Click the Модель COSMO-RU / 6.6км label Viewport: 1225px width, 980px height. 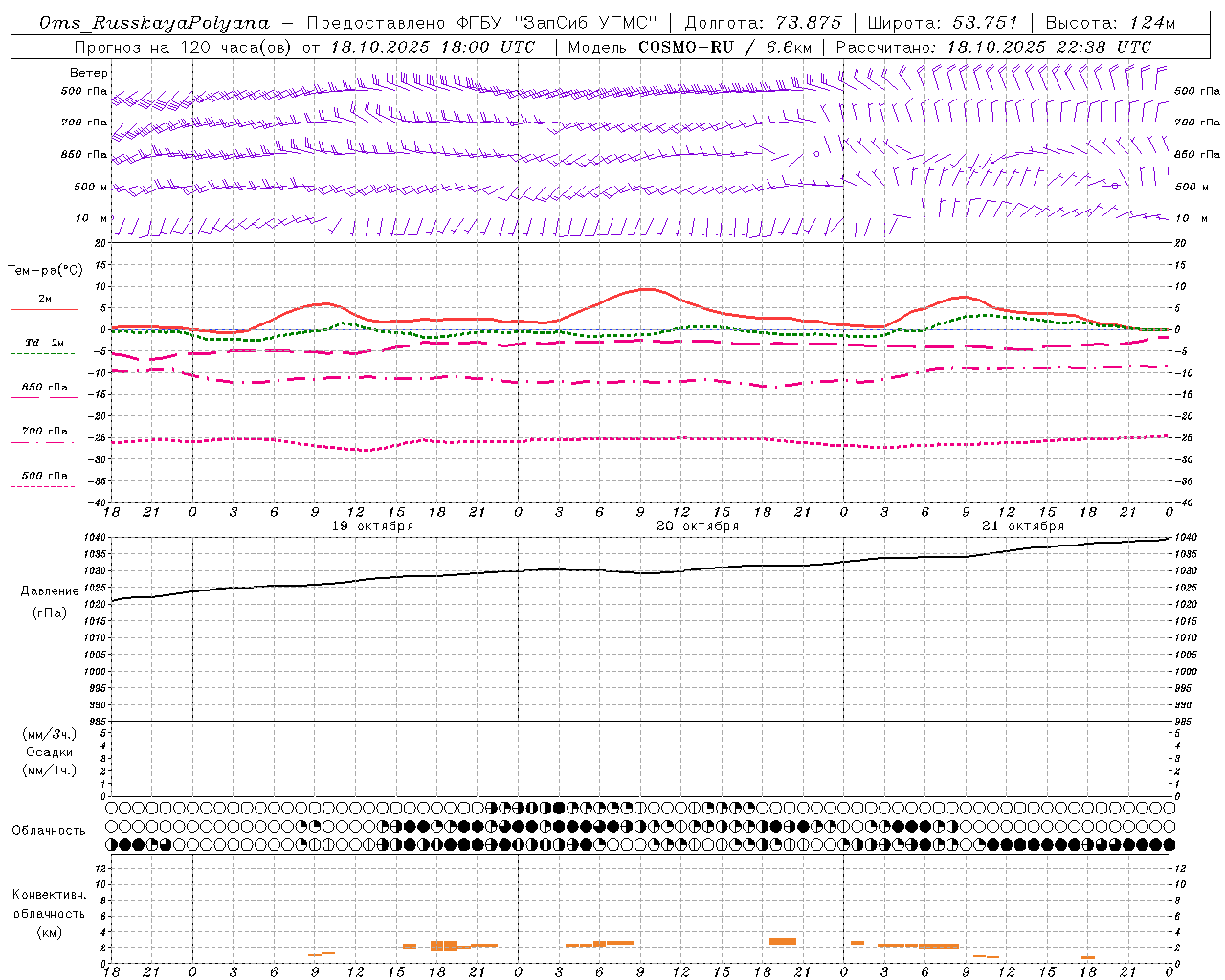[690, 47]
